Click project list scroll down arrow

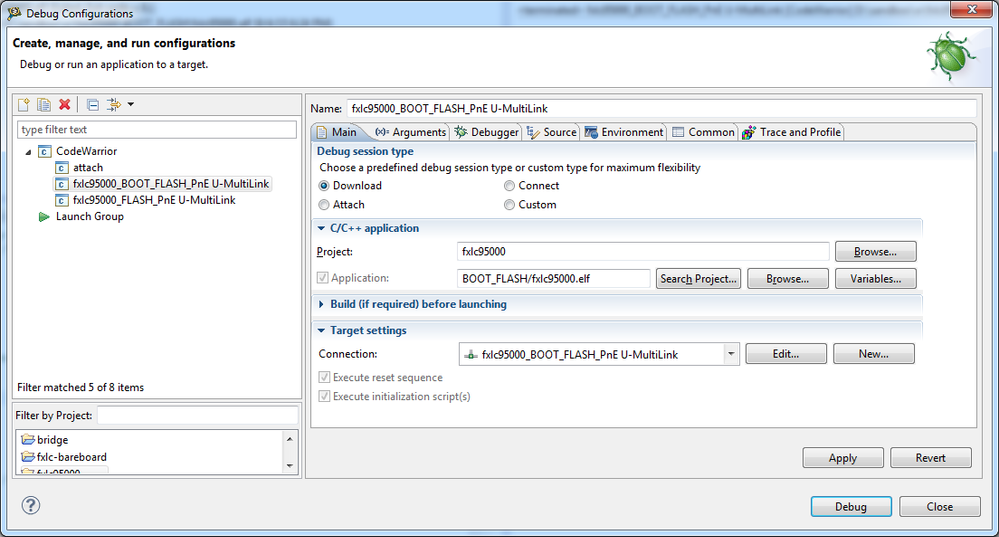coord(290,466)
